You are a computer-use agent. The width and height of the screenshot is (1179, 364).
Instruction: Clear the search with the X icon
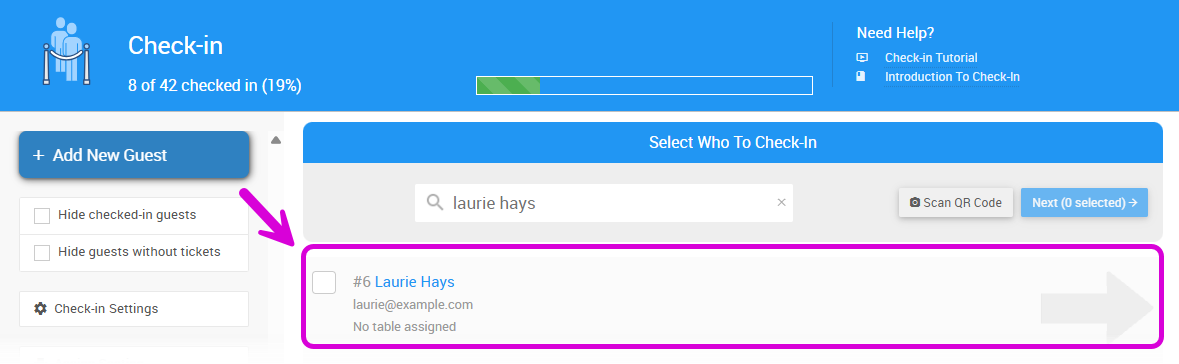click(x=781, y=202)
